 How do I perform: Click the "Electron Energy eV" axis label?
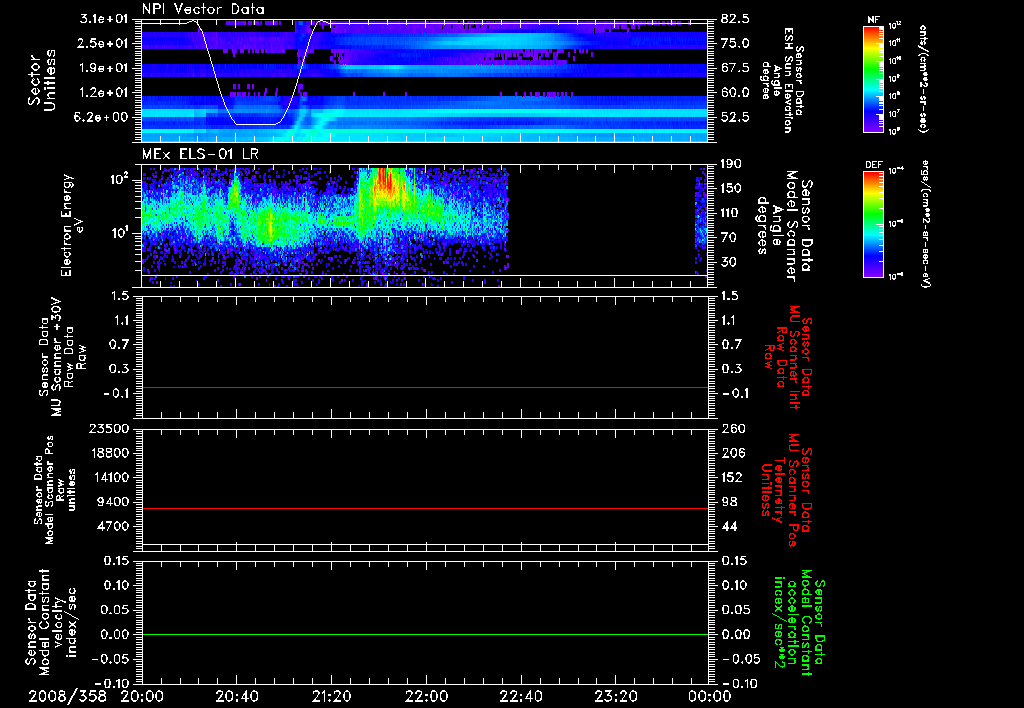coord(72,225)
